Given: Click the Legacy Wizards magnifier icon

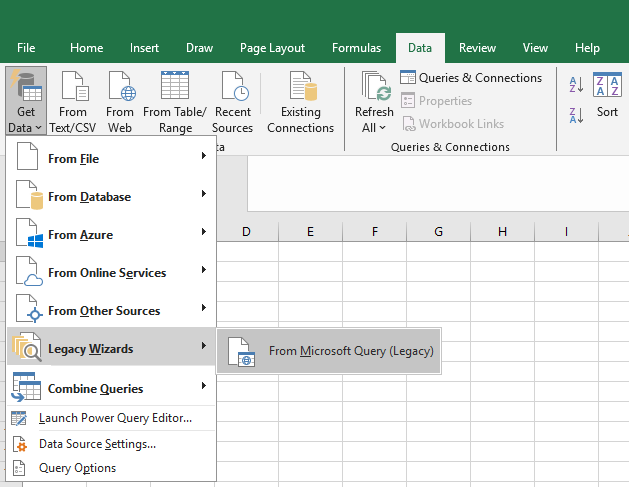Looking at the screenshot, I should coord(27,347).
